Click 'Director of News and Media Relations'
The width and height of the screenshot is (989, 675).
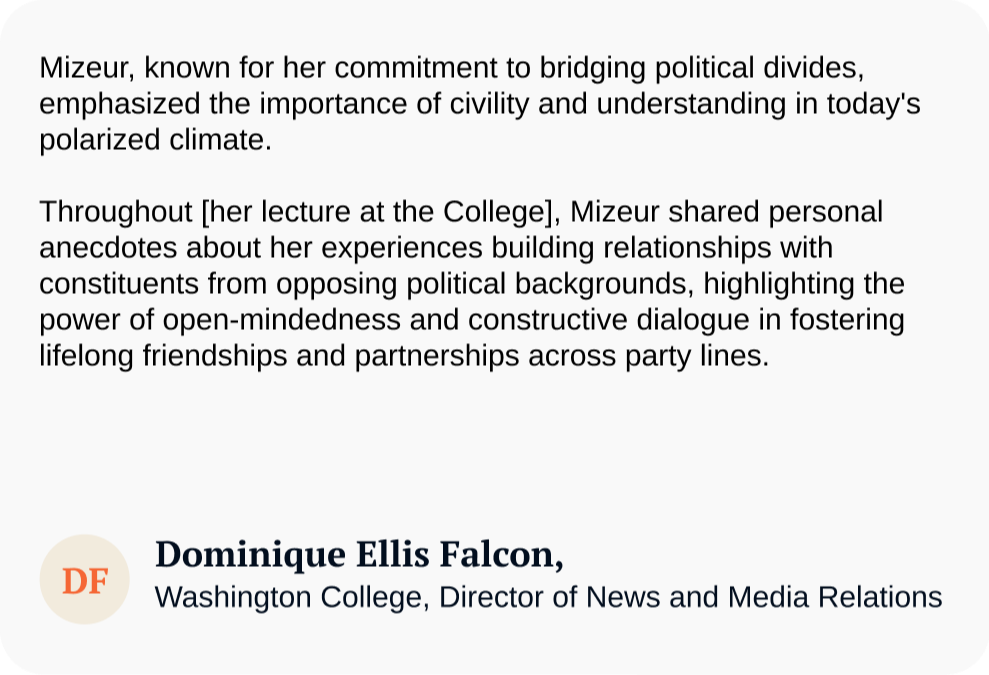[x=690, y=597]
